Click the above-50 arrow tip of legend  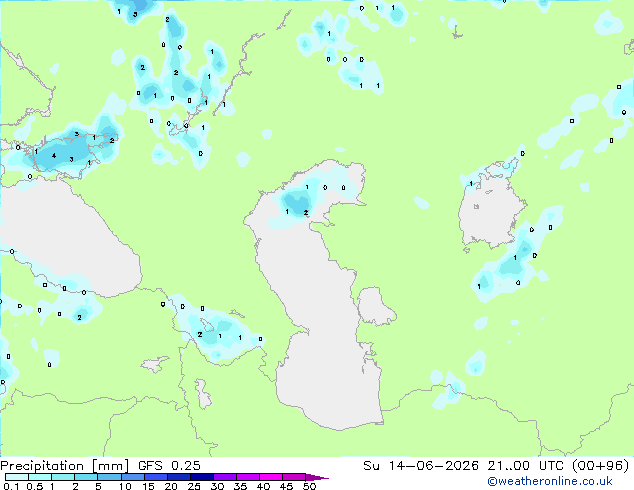pyautogui.click(x=317, y=477)
